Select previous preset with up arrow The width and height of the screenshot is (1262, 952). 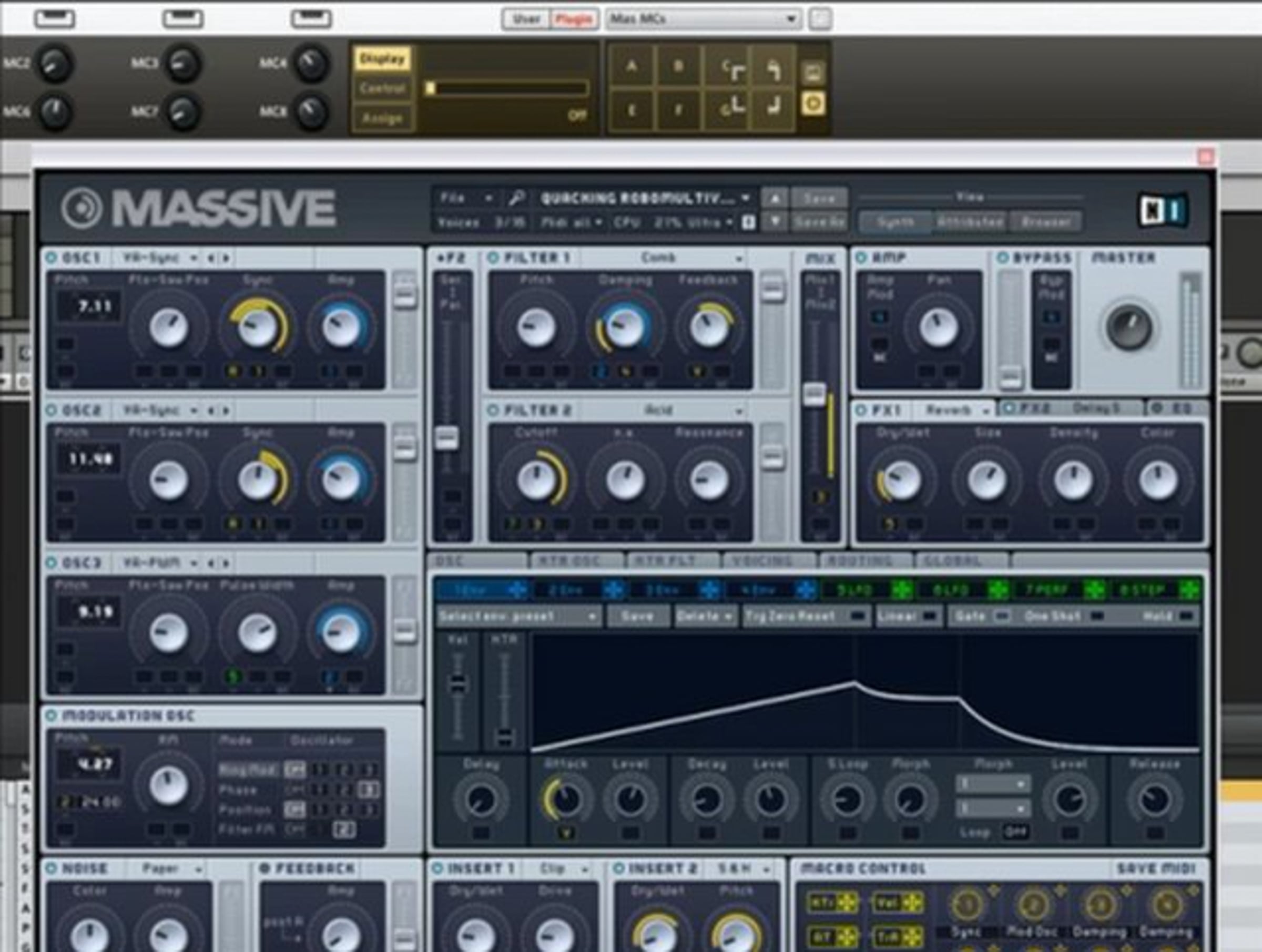coord(774,199)
